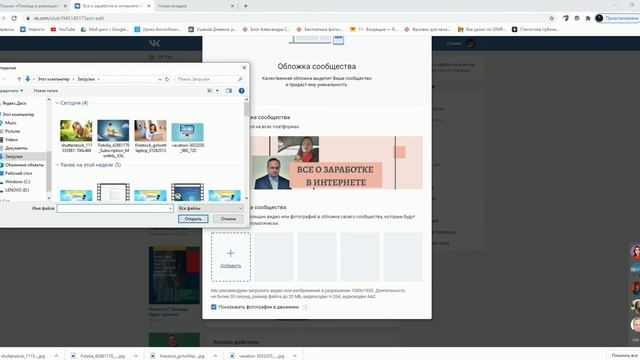The image size is (640, 360).
Task: Close the file open dialog with X
Action: pyautogui.click(x=244, y=67)
